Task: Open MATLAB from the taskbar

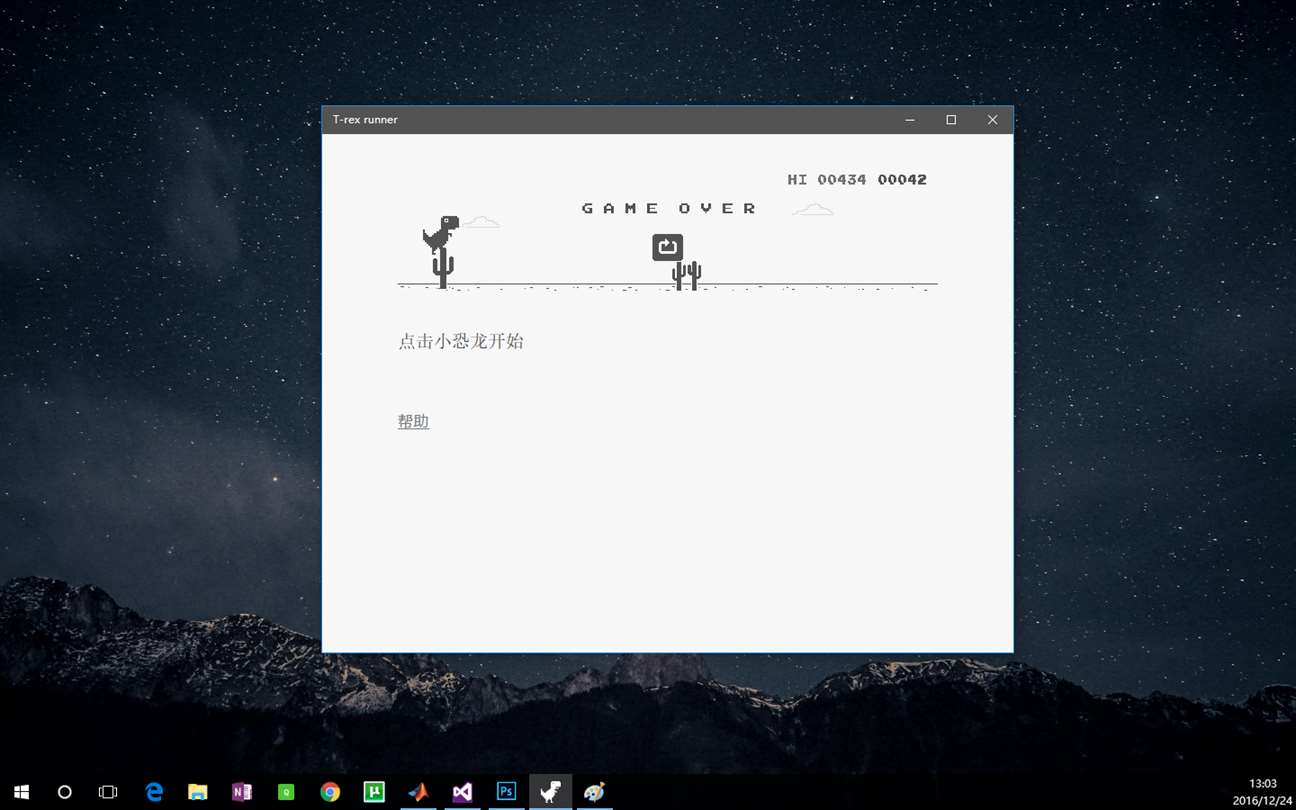Action: tap(418, 792)
